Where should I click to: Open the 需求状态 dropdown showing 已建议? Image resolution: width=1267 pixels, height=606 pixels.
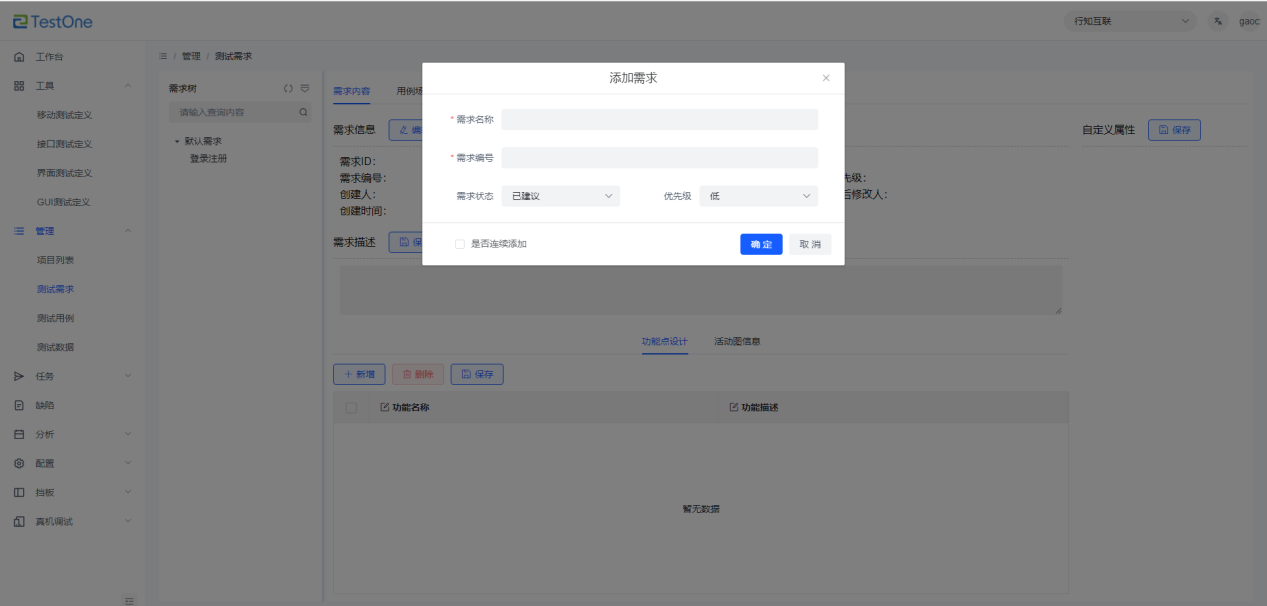tap(560, 196)
